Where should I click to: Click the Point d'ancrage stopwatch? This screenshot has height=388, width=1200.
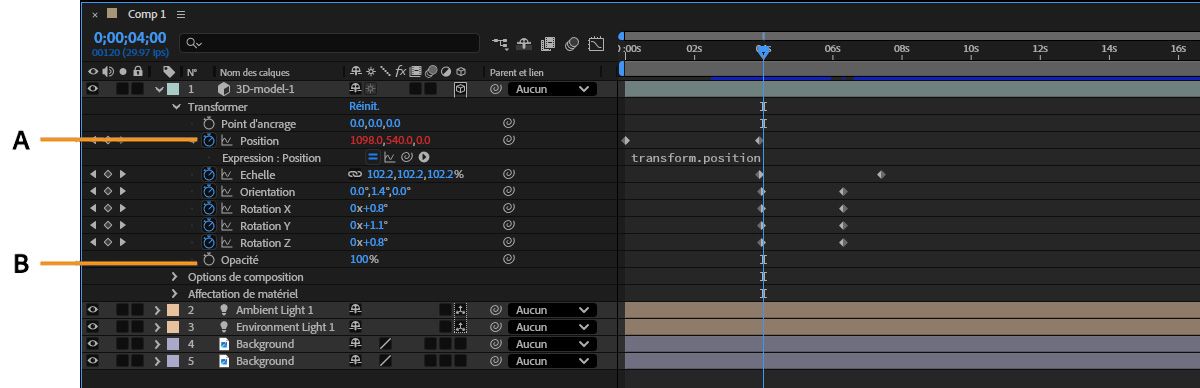pos(209,124)
